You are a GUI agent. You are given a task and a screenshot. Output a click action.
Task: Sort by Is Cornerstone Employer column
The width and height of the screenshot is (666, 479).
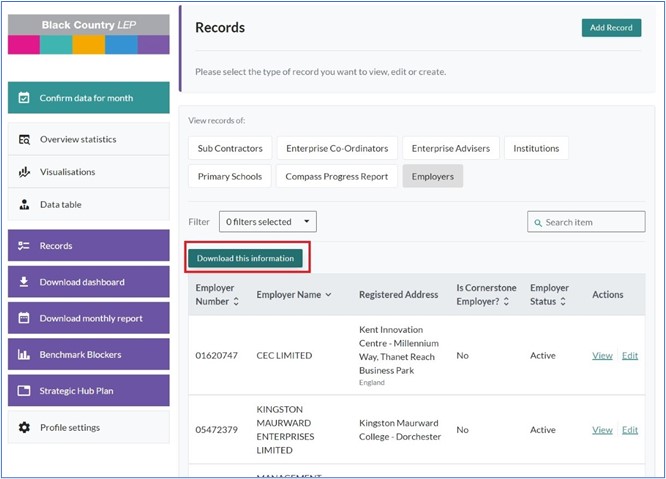(505, 302)
